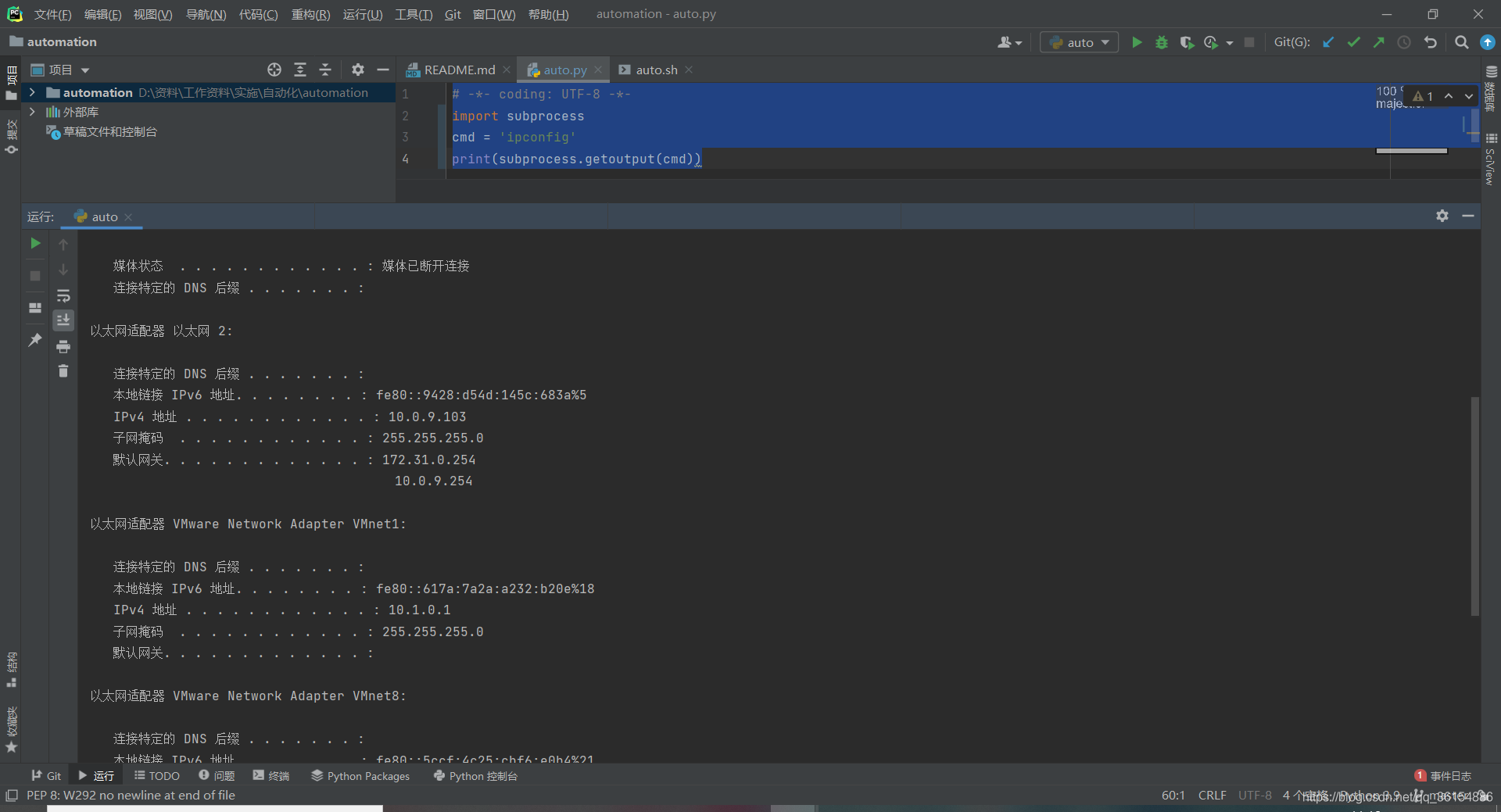Open the TODO tool window

tap(157, 775)
